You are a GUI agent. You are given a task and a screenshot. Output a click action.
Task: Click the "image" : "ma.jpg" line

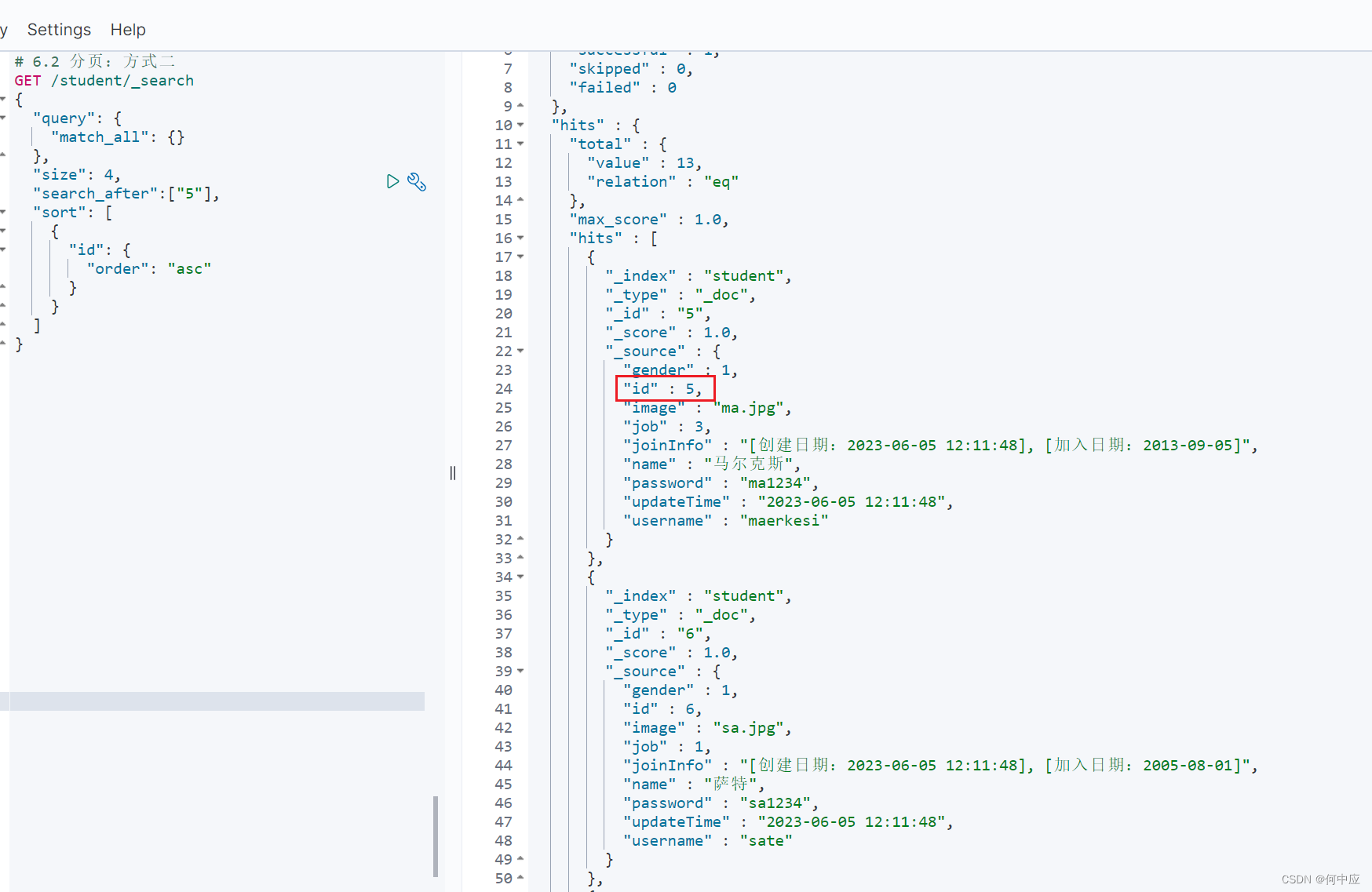click(x=707, y=408)
